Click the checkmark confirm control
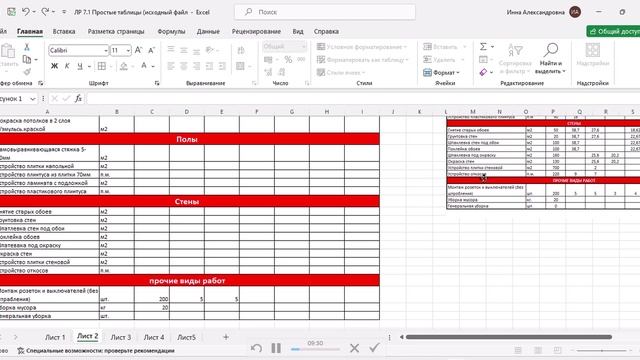Viewport: 640px width, 360px height. [374, 348]
